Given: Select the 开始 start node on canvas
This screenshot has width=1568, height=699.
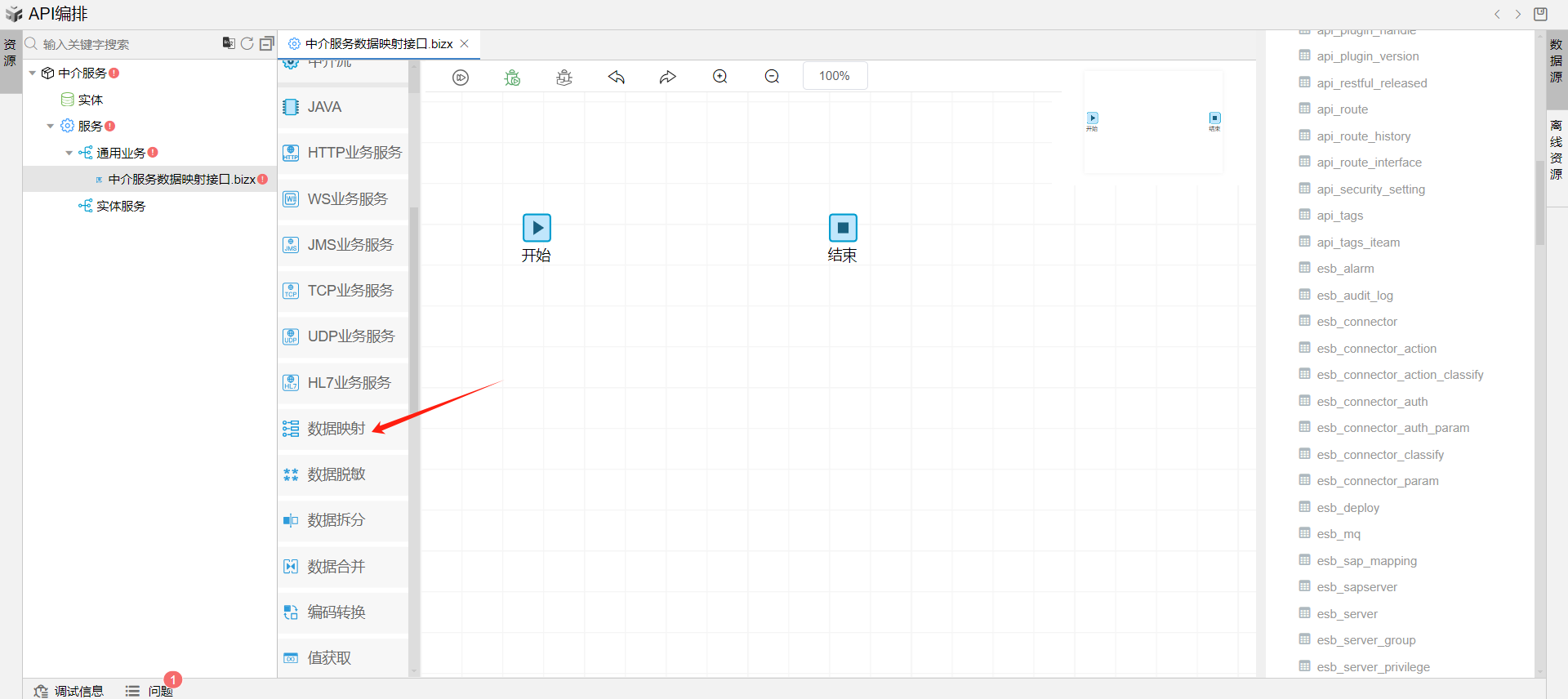Looking at the screenshot, I should (537, 228).
